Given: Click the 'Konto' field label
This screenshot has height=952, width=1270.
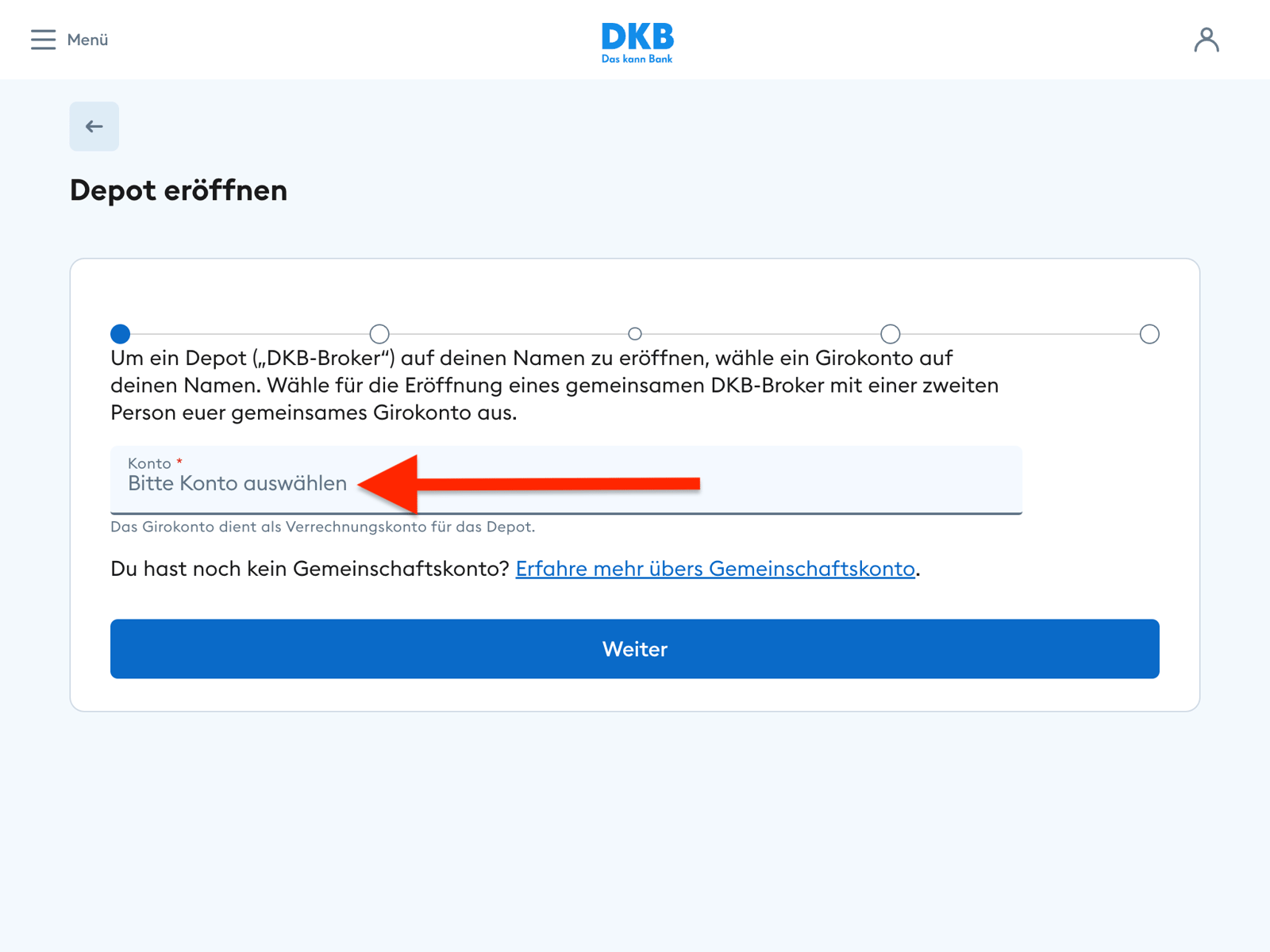Looking at the screenshot, I should (x=150, y=463).
